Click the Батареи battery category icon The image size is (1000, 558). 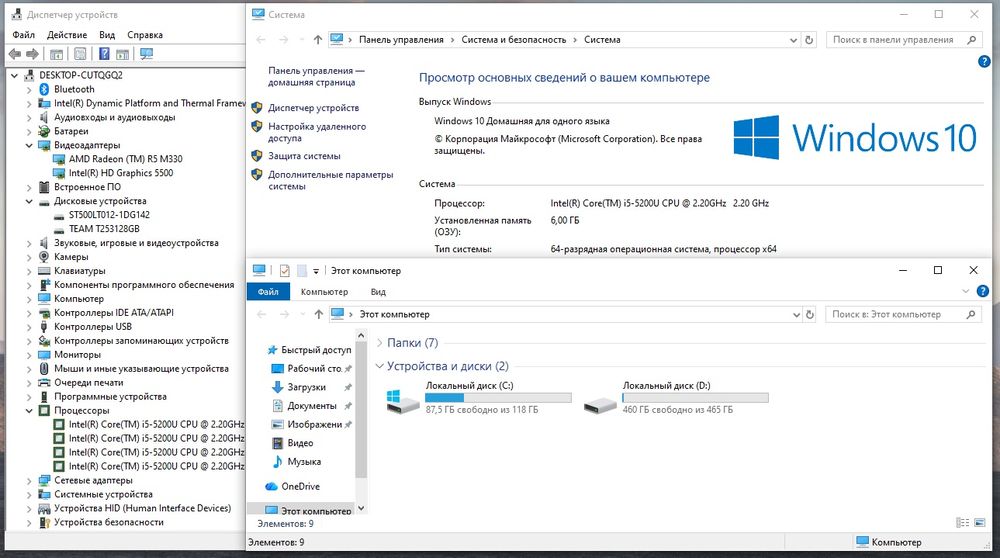coord(44,131)
